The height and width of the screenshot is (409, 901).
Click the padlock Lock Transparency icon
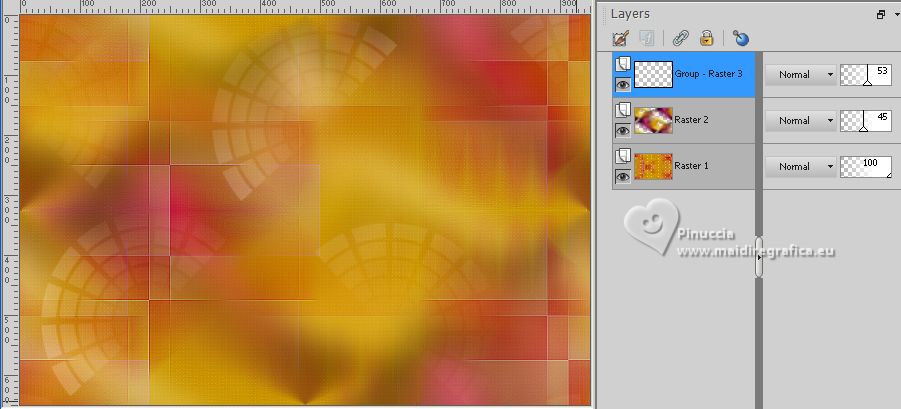click(x=707, y=38)
